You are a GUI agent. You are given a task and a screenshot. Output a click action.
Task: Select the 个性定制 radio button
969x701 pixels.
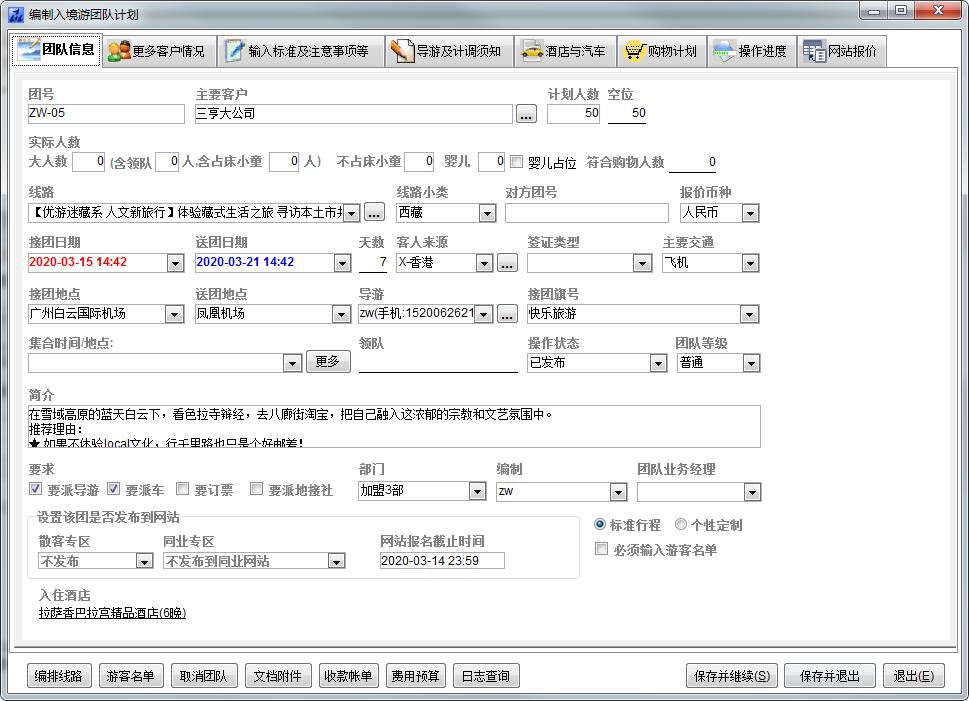[x=681, y=524]
